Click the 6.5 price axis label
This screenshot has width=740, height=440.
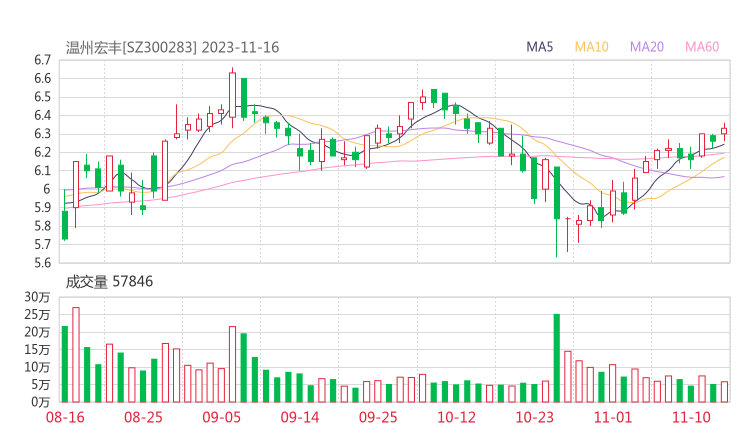(42, 97)
